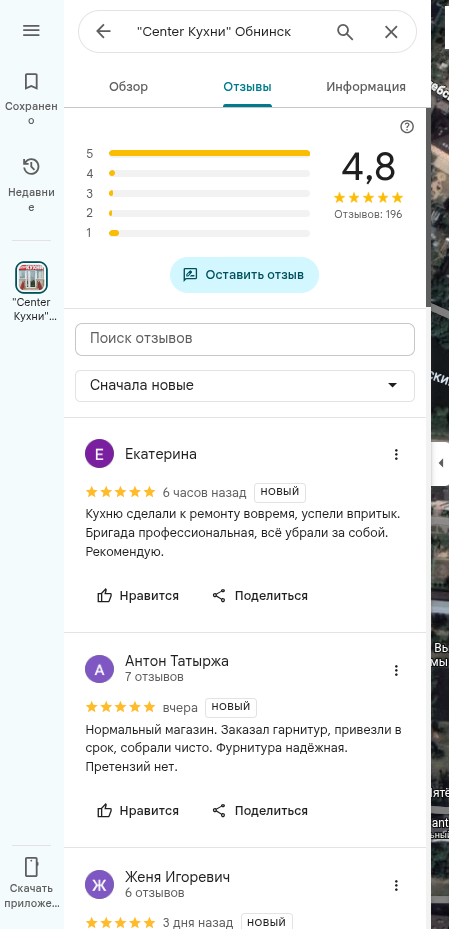Filter reviews by 4-star bar

click(198, 174)
